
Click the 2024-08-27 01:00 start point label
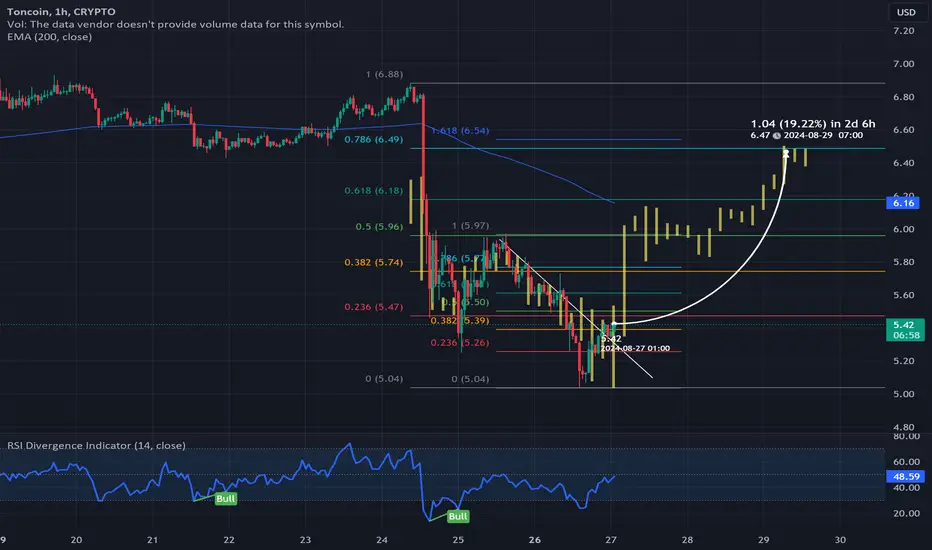pos(635,348)
